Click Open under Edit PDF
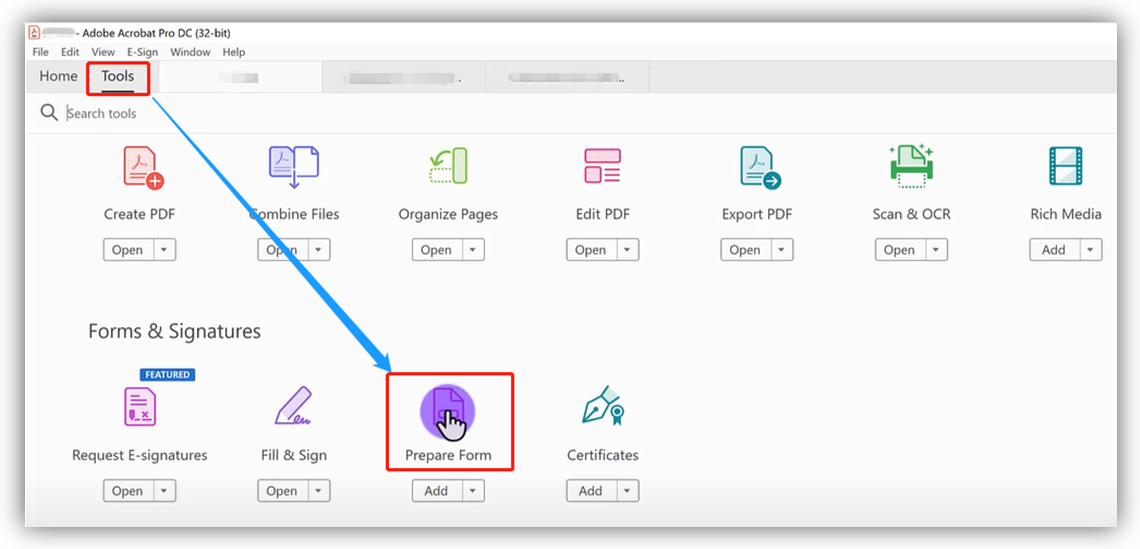This screenshot has height=549, width=1140. coord(590,249)
